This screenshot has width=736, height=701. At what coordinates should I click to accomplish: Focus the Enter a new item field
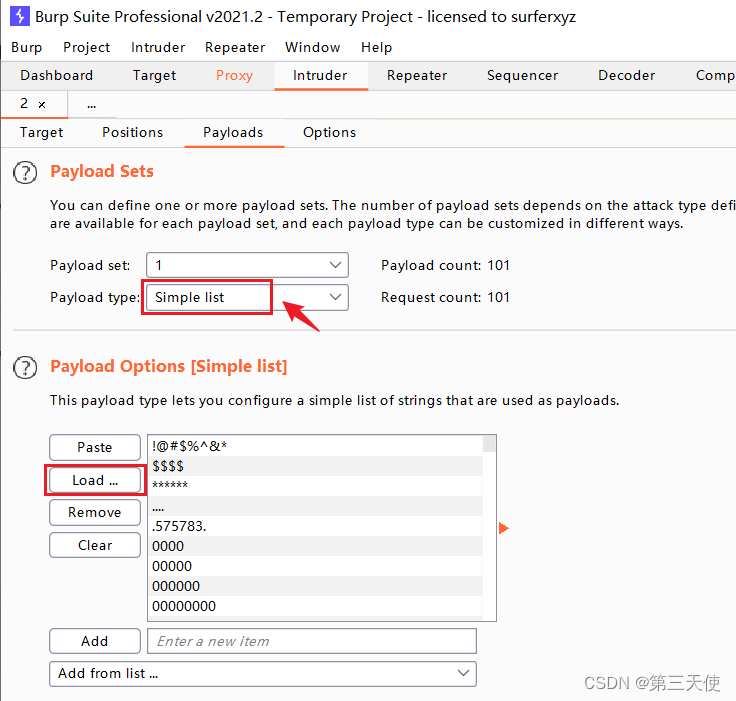pos(312,641)
